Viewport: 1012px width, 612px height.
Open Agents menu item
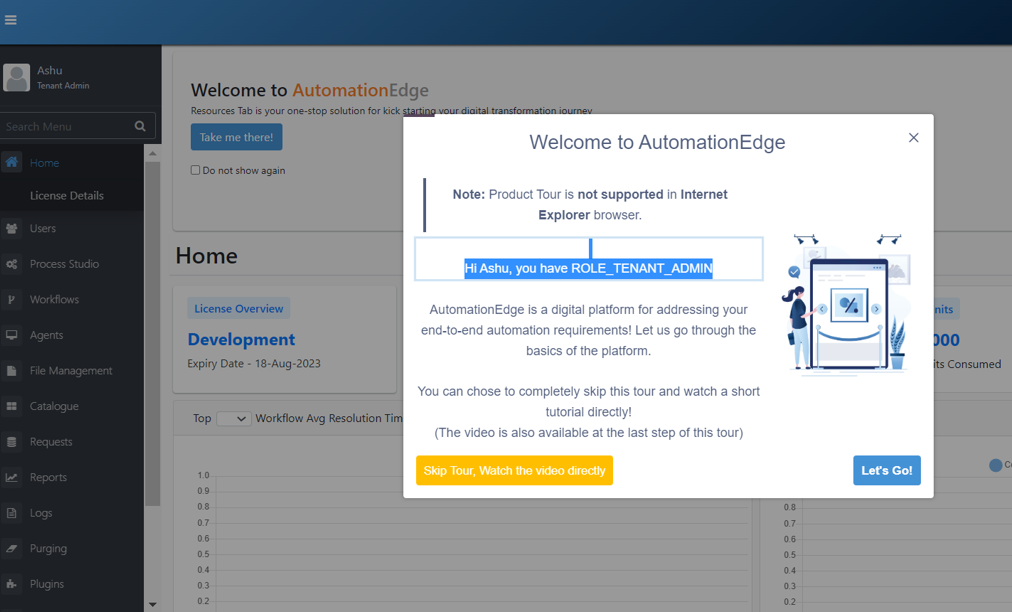(x=46, y=335)
